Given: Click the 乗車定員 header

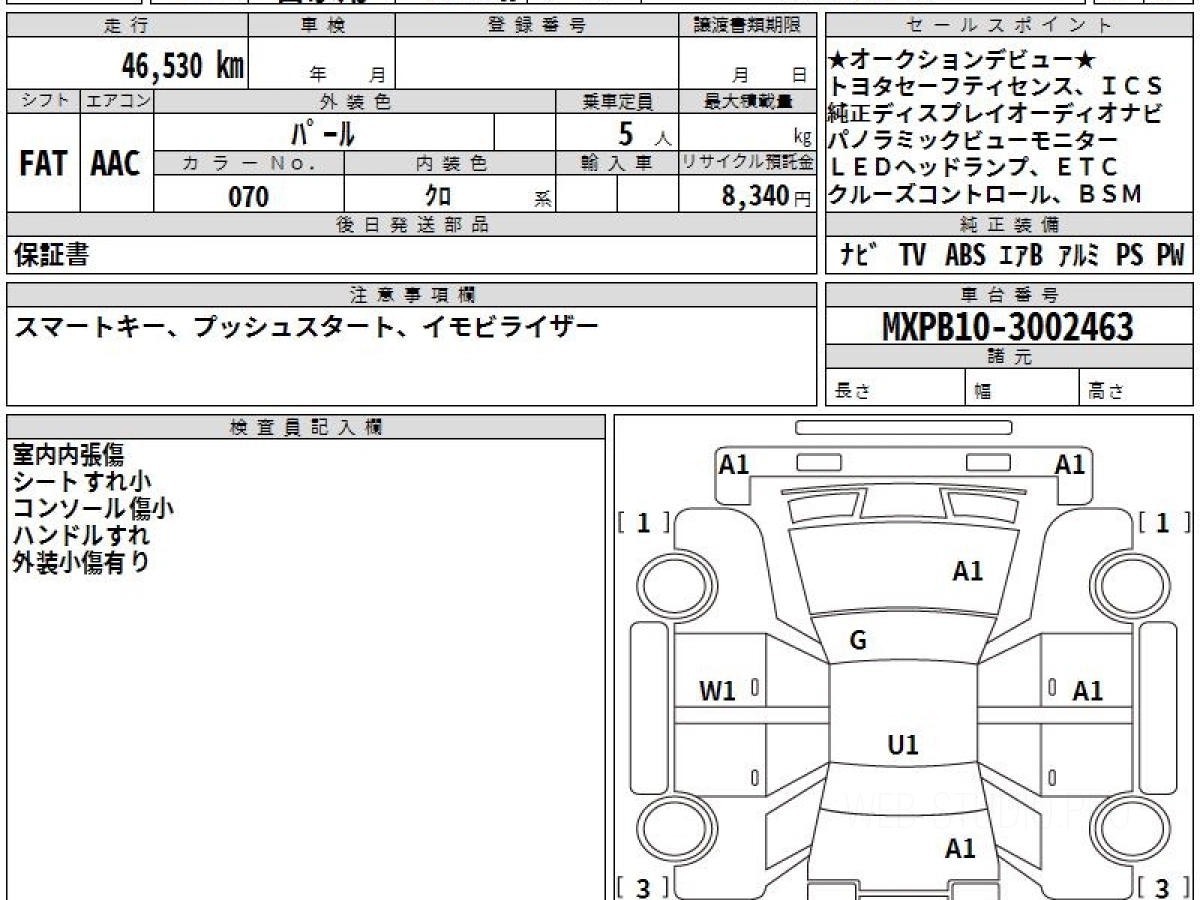Looking at the screenshot, I should coord(617,100).
